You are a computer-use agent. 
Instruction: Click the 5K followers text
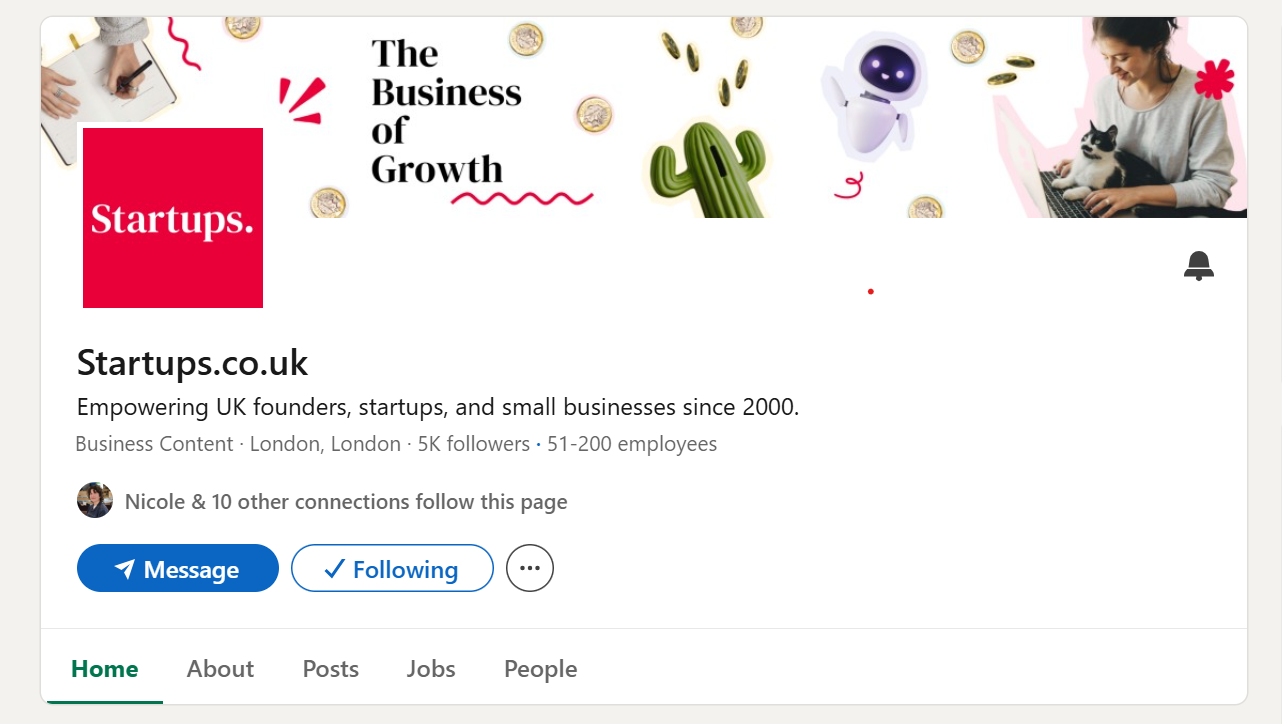[473, 444]
